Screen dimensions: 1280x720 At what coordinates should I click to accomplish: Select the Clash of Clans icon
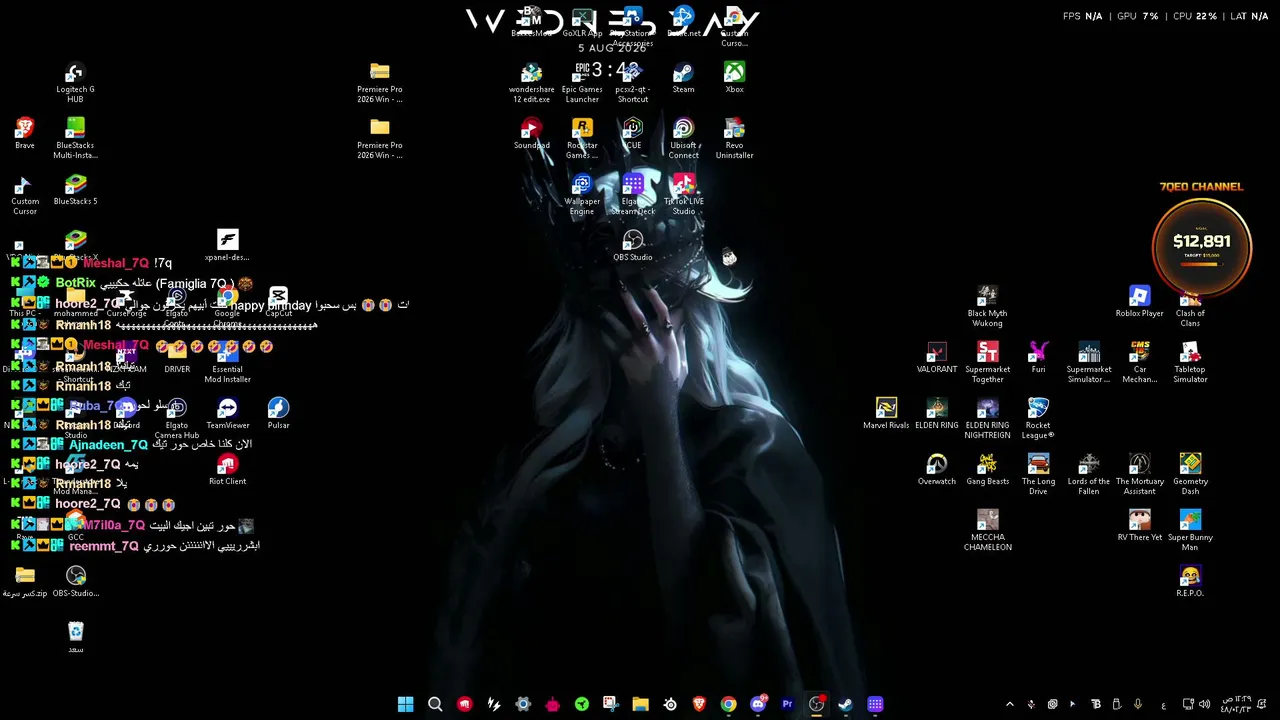1190,306
